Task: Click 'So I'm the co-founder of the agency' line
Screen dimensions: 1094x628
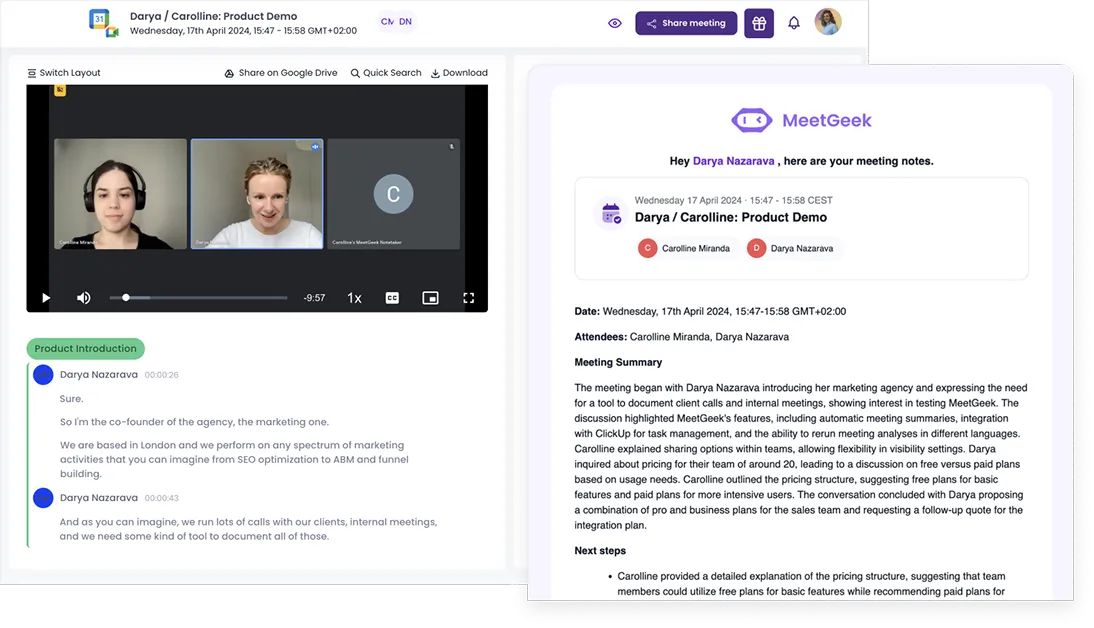Action: (x=194, y=421)
